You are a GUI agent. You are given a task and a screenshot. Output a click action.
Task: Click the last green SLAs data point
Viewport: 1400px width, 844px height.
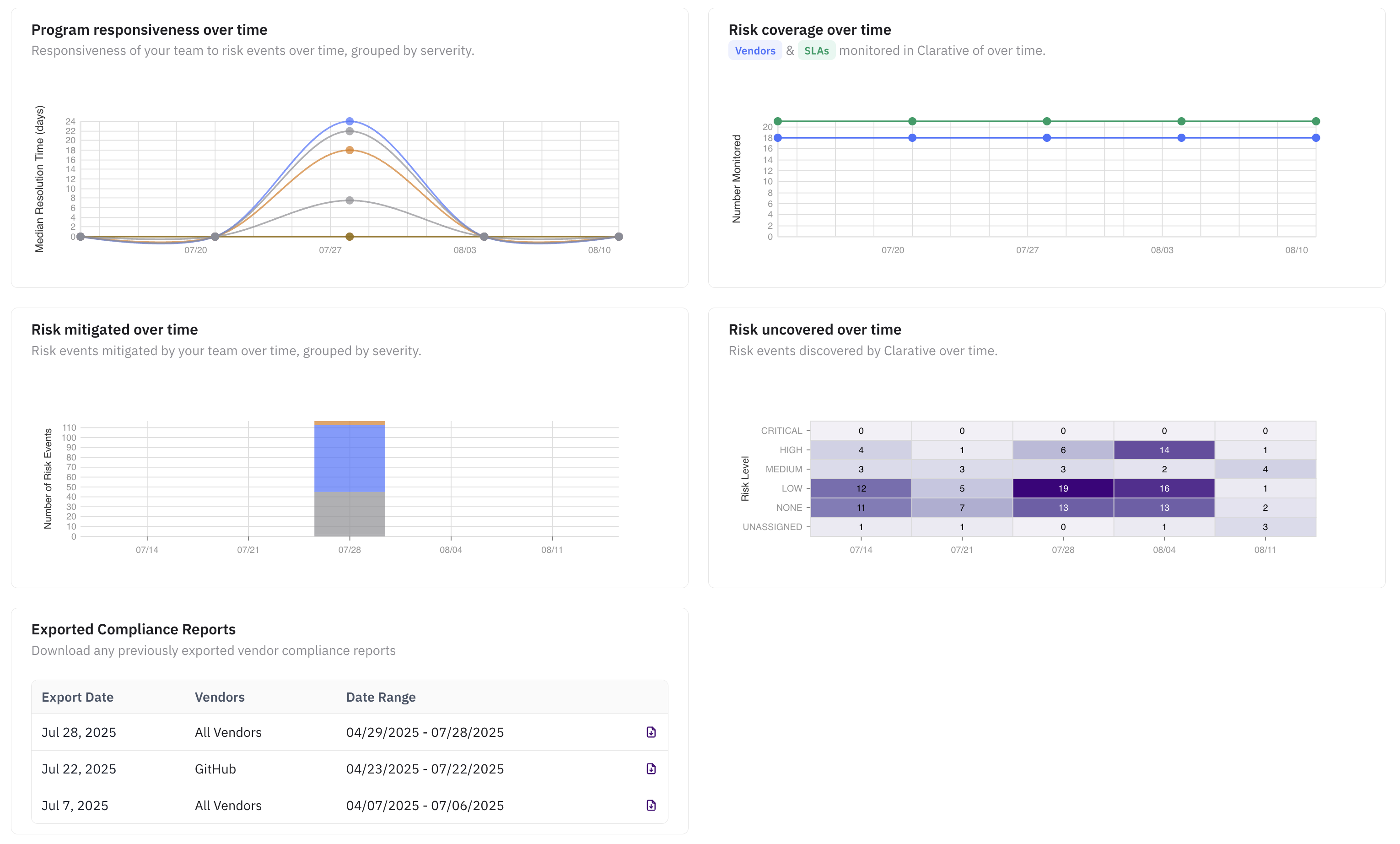tap(1316, 121)
